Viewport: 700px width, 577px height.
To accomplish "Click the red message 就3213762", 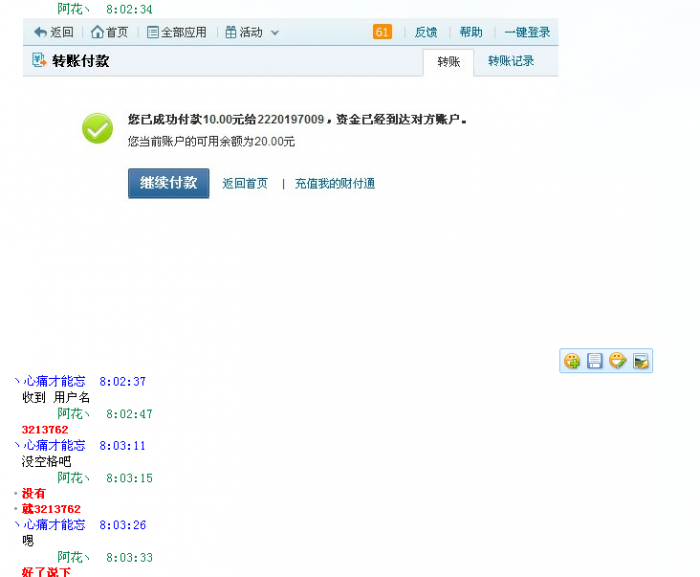I will tap(51, 509).
